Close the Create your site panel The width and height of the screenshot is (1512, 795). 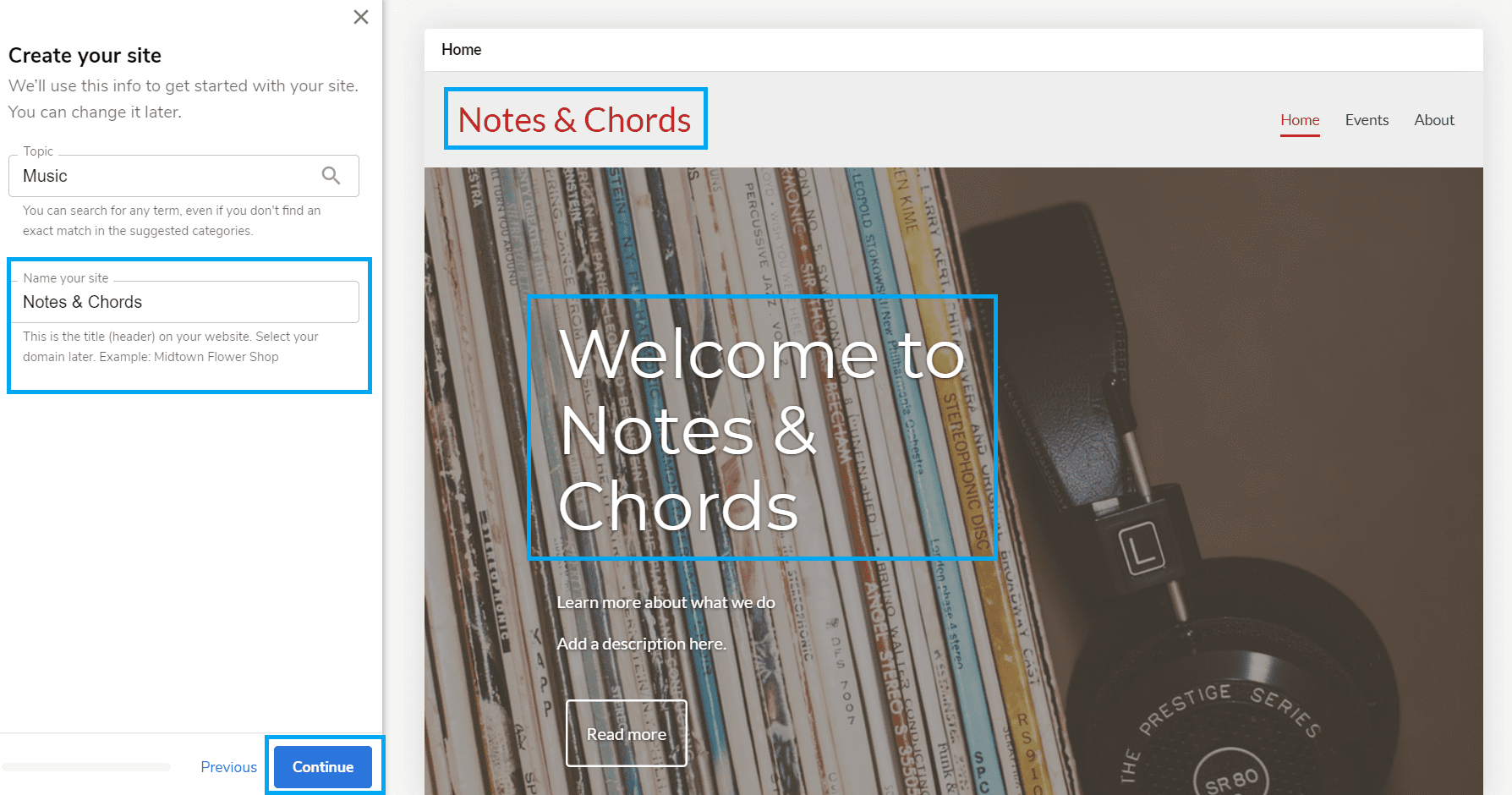click(x=361, y=17)
